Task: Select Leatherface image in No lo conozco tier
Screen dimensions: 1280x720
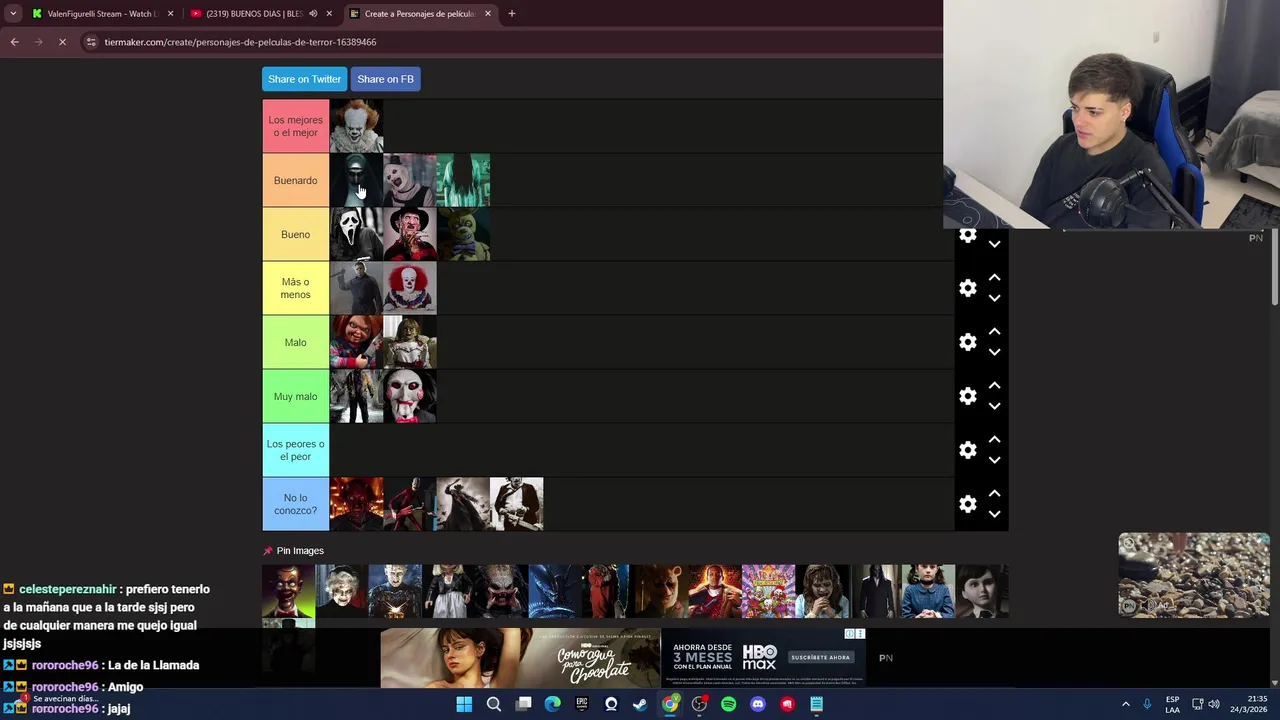Action: click(517, 504)
